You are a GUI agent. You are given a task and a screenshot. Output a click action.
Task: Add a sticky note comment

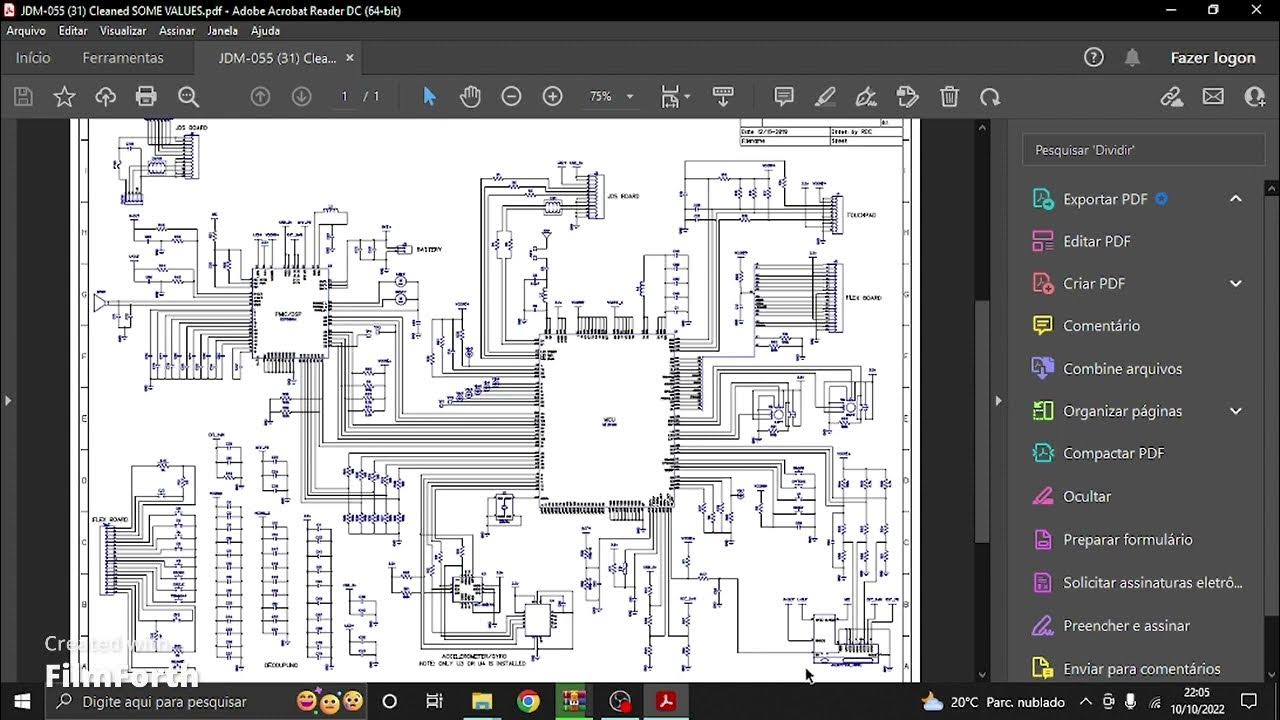click(784, 97)
